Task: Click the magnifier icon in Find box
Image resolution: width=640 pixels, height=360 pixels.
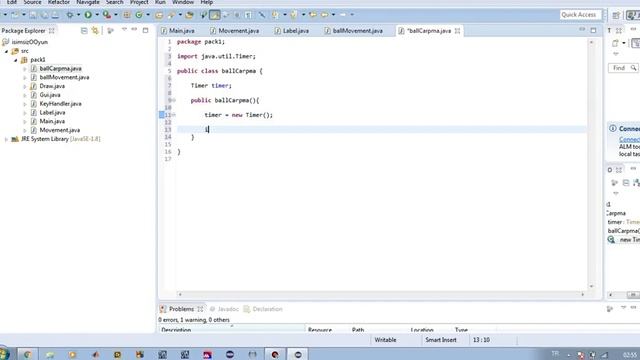Action: (x=633, y=68)
